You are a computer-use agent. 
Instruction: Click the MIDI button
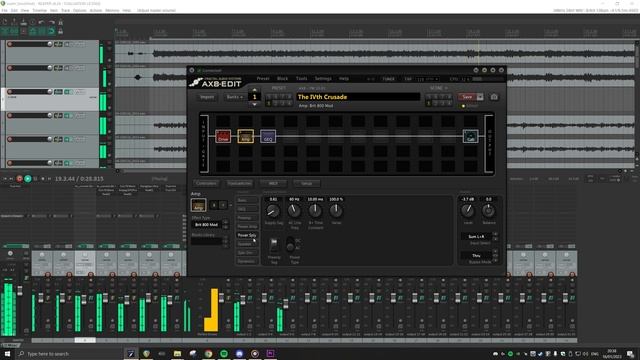[x=273, y=183]
